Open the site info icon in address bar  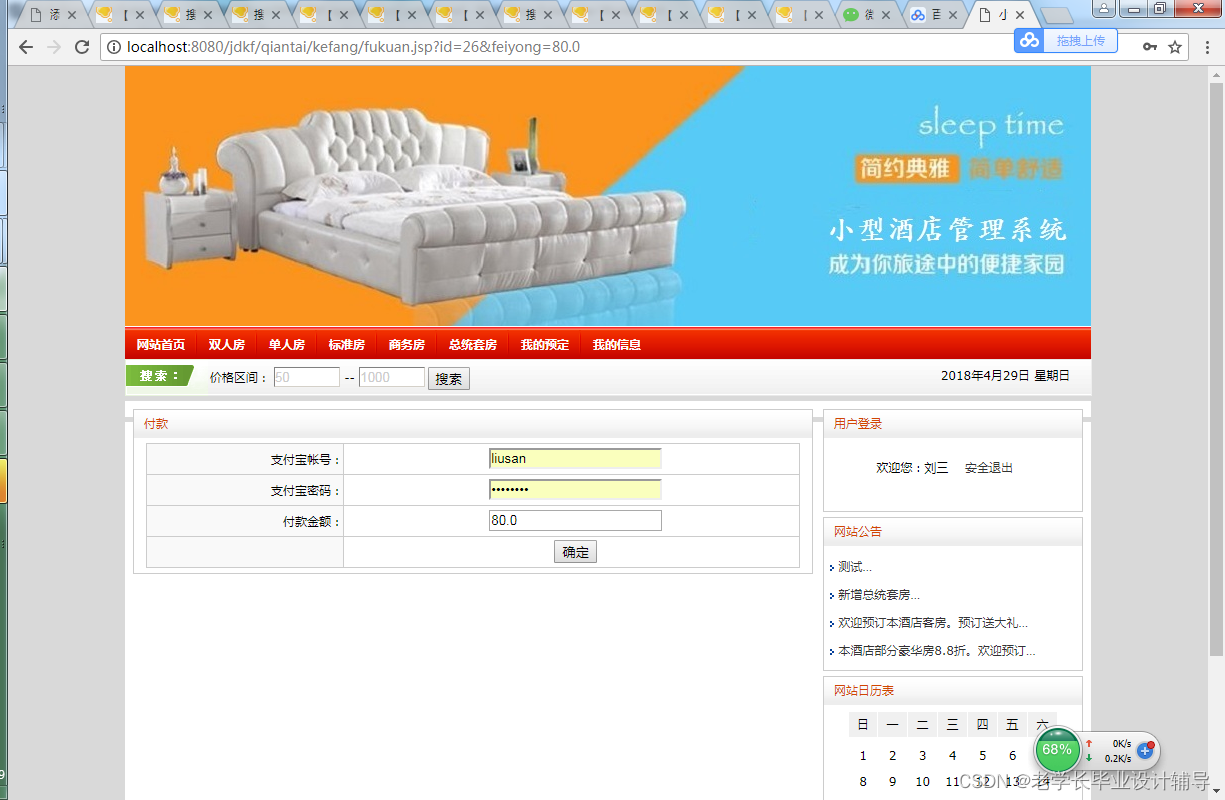[x=113, y=46]
